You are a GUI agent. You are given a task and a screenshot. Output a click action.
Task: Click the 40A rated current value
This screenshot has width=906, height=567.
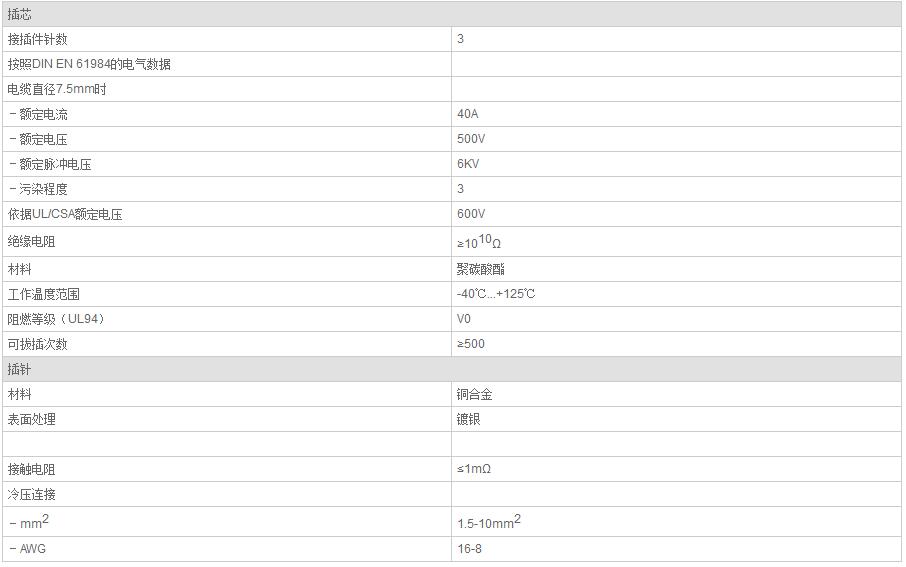pyautogui.click(x=467, y=114)
